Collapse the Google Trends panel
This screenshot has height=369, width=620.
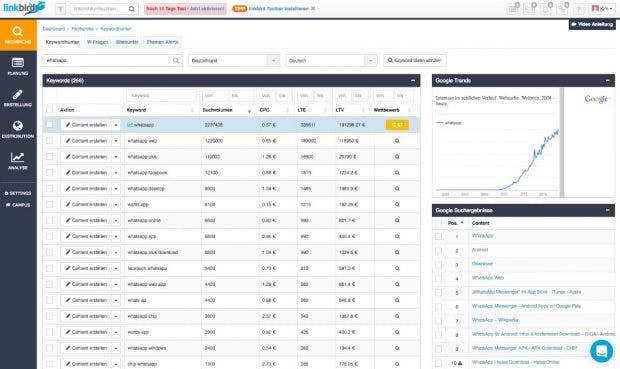607,80
